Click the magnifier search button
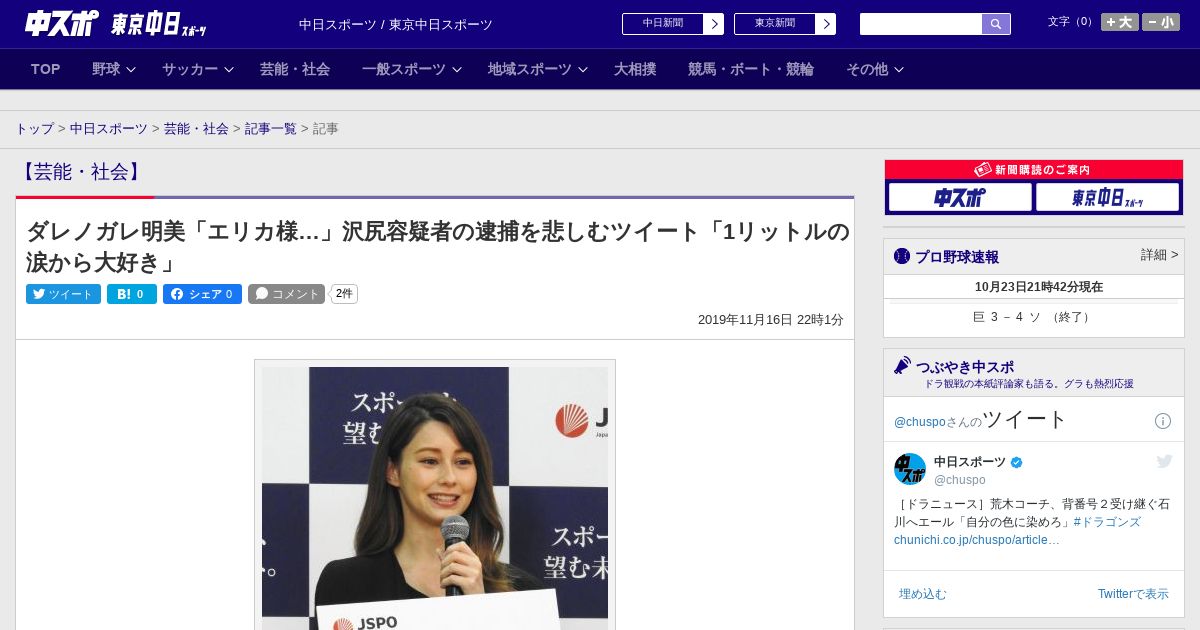Screen dimensions: 1200x630 pyautogui.click(x=996, y=24)
